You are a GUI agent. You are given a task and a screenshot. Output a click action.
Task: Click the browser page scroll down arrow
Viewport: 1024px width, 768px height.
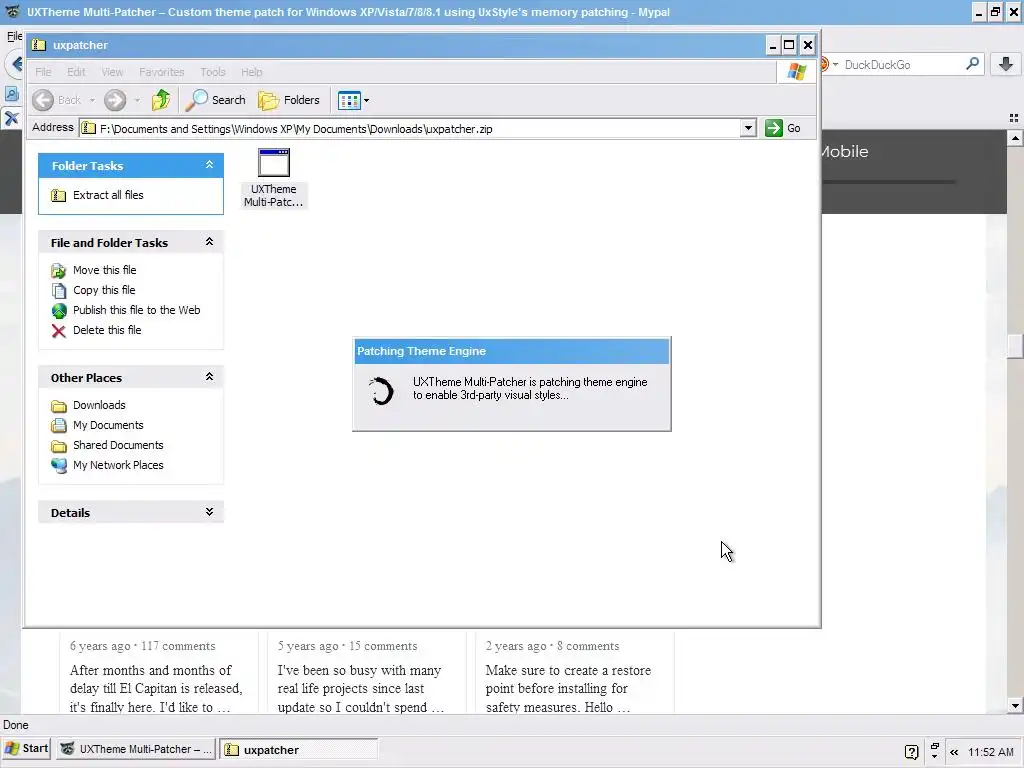pos(1015,705)
